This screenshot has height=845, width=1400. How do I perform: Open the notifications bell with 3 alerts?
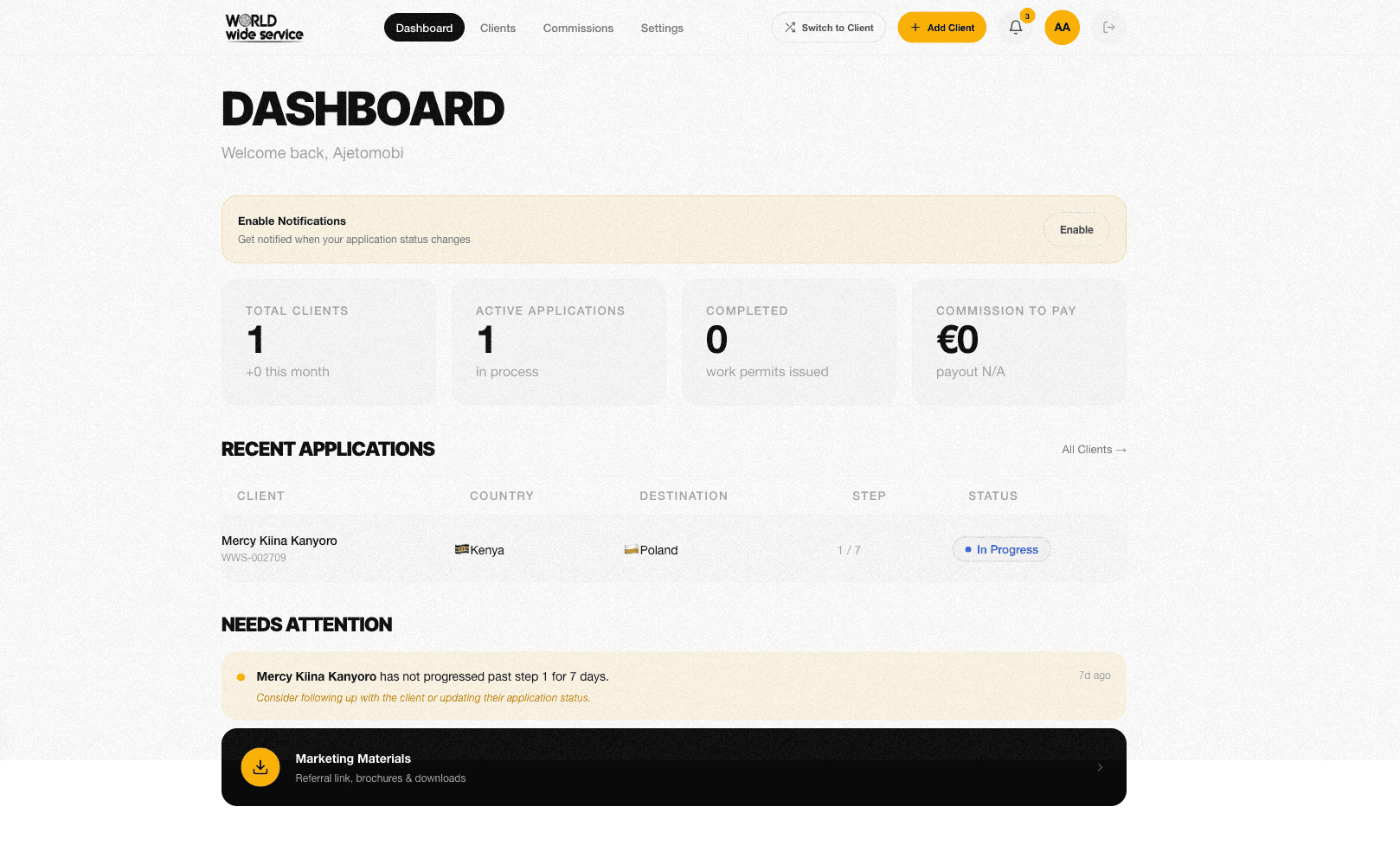pos(1015,27)
